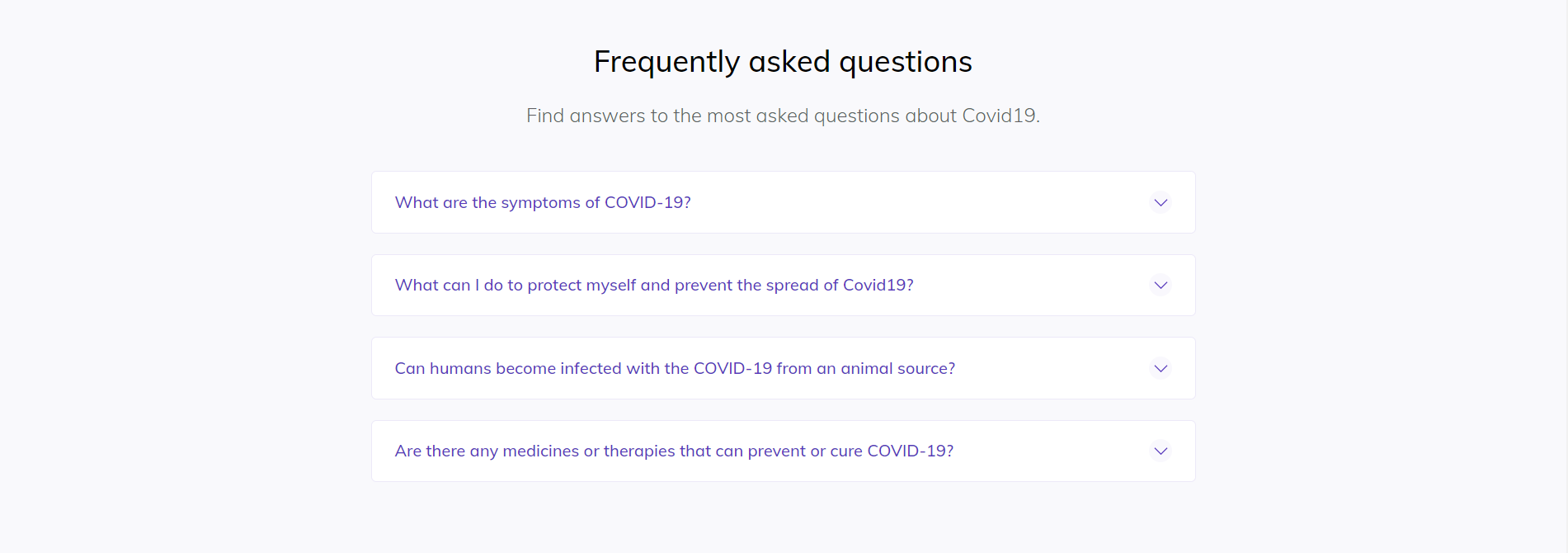Image resolution: width=1568 pixels, height=553 pixels.
Task: Click the chevron icon next to the protect myself question
Action: click(x=1161, y=285)
